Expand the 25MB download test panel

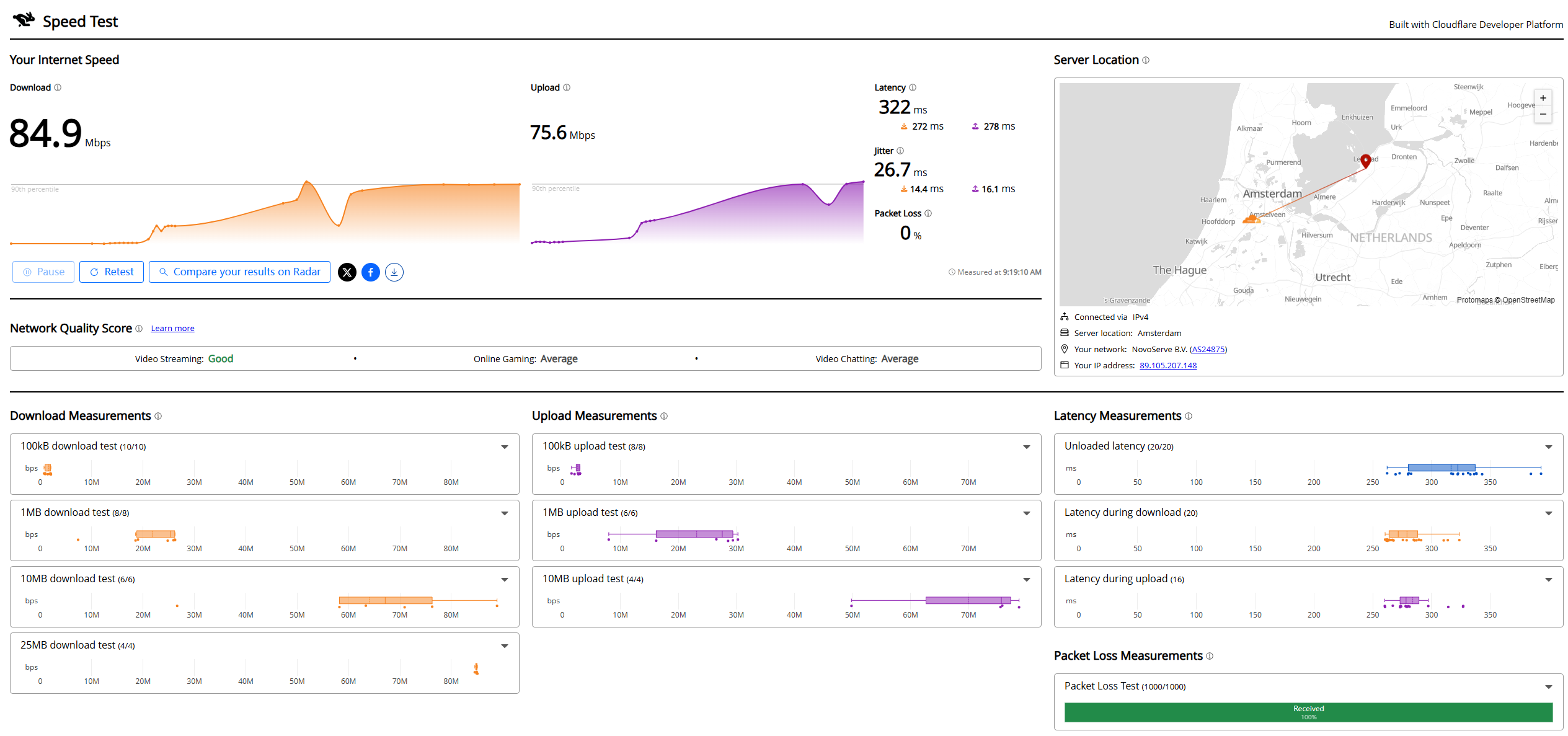click(505, 646)
